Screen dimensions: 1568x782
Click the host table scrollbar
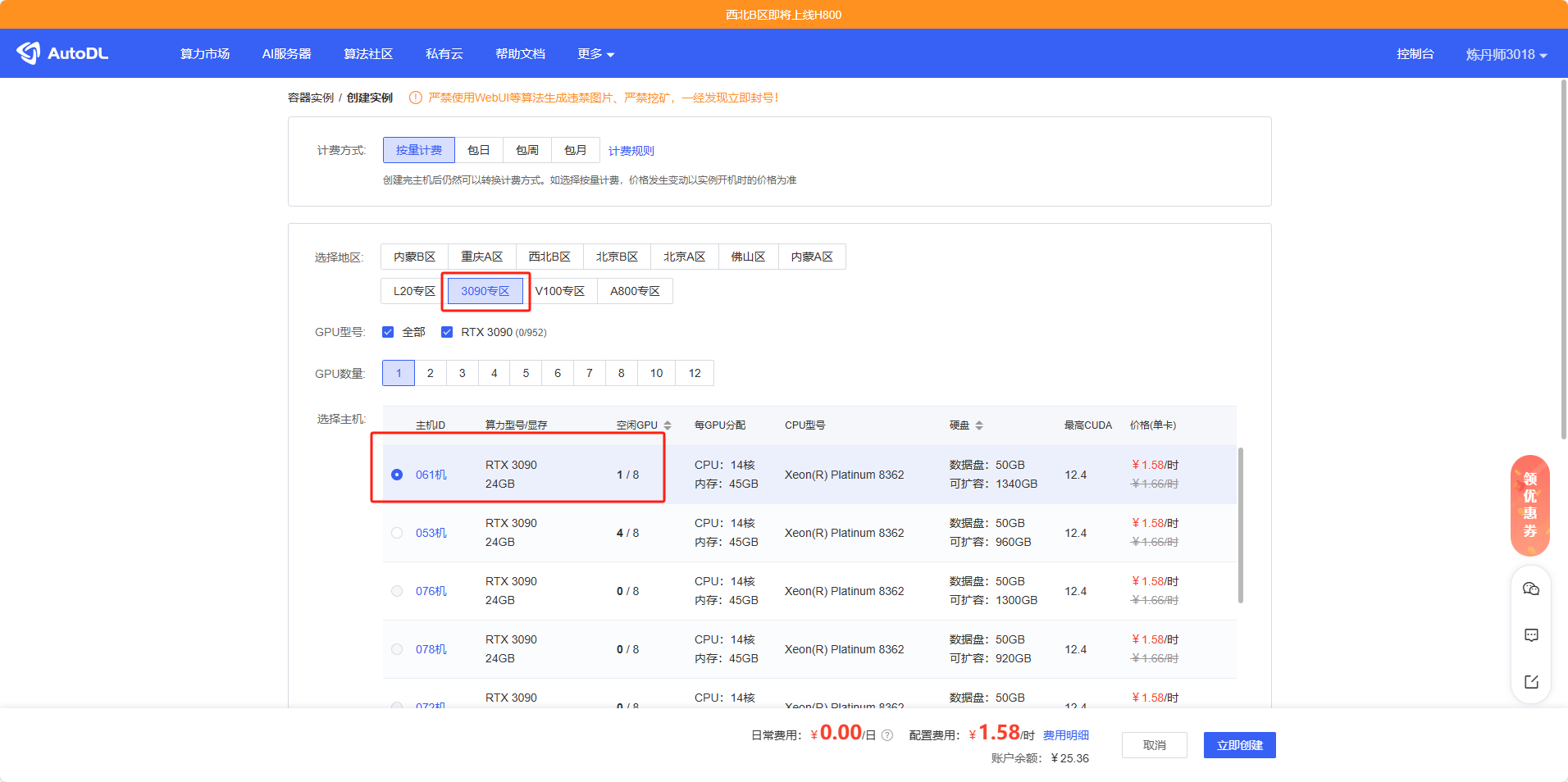tap(1241, 525)
